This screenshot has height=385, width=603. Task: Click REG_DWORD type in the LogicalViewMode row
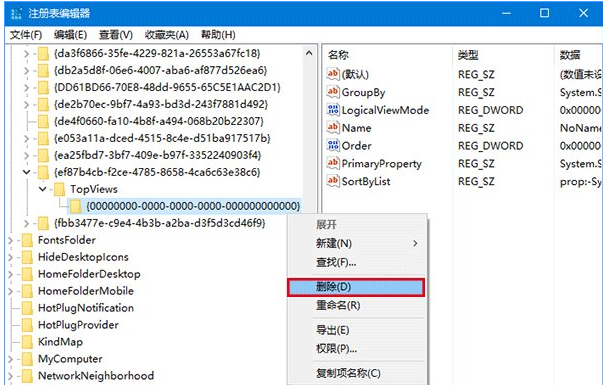pyautogui.click(x=490, y=110)
